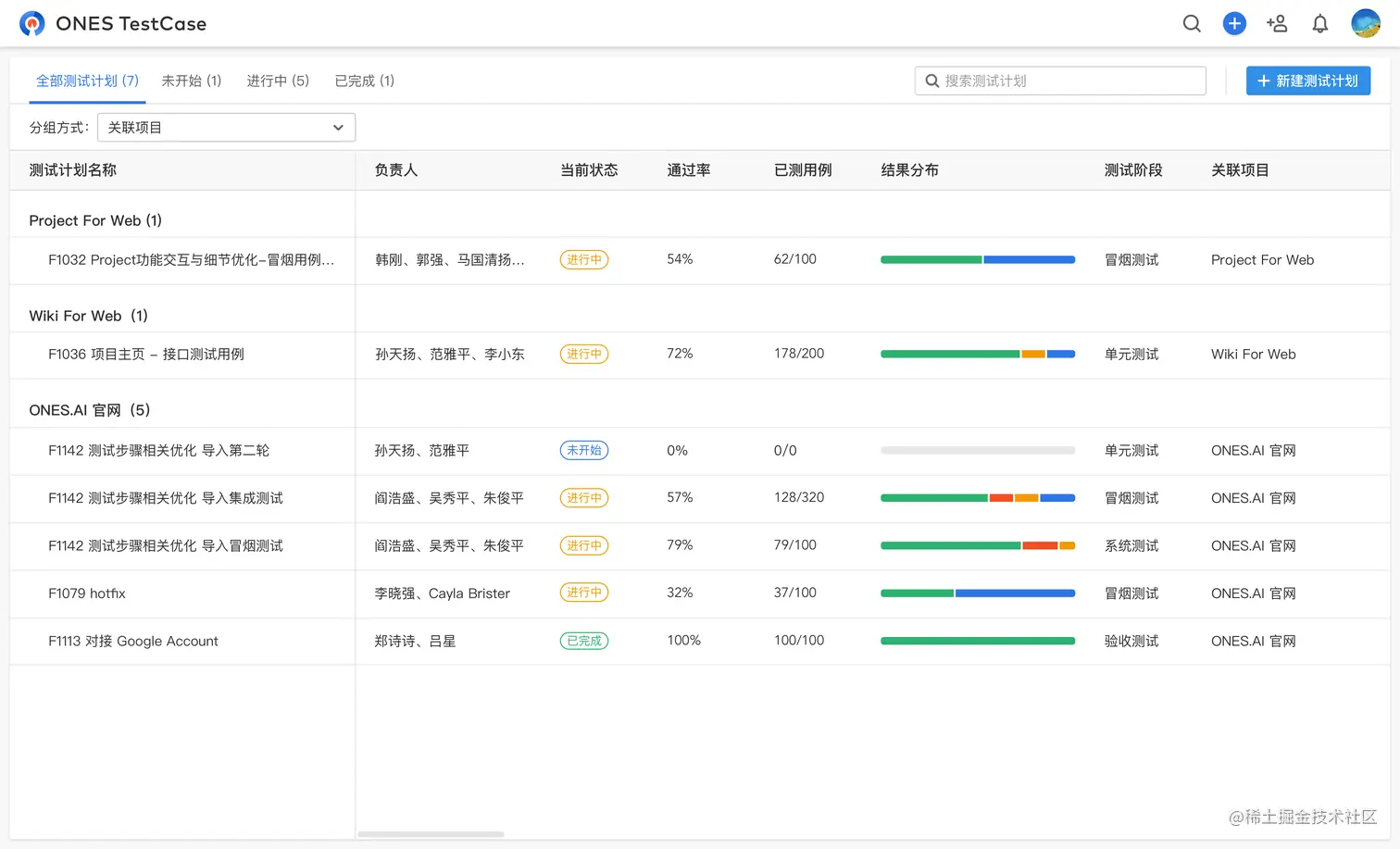Click result distribution bar of F1032 row

coord(978,260)
